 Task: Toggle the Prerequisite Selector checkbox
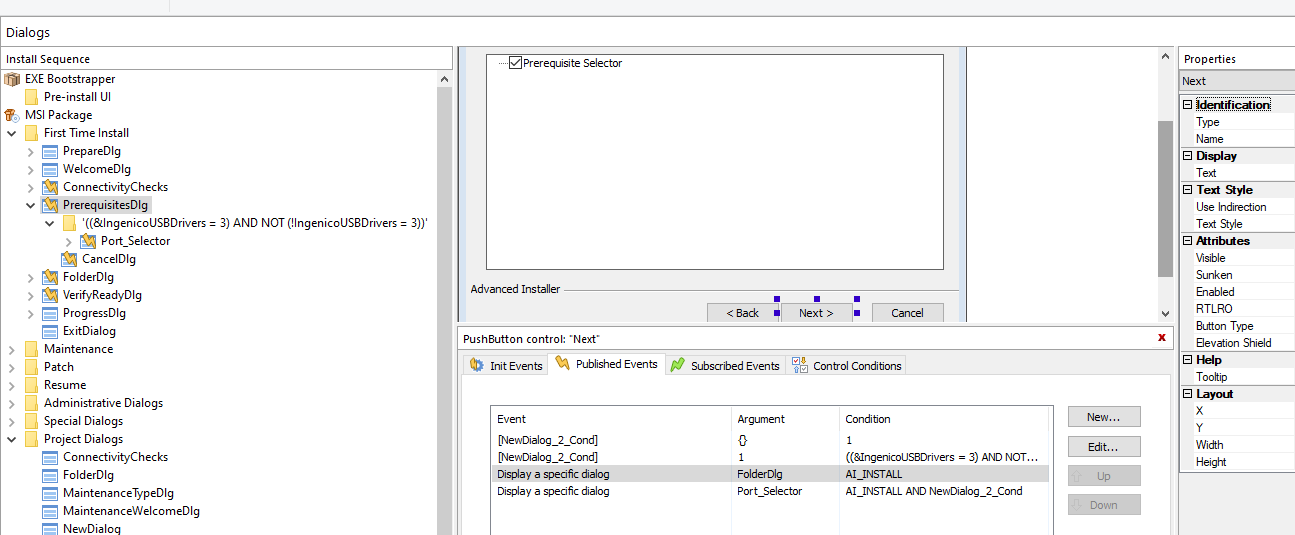point(516,63)
